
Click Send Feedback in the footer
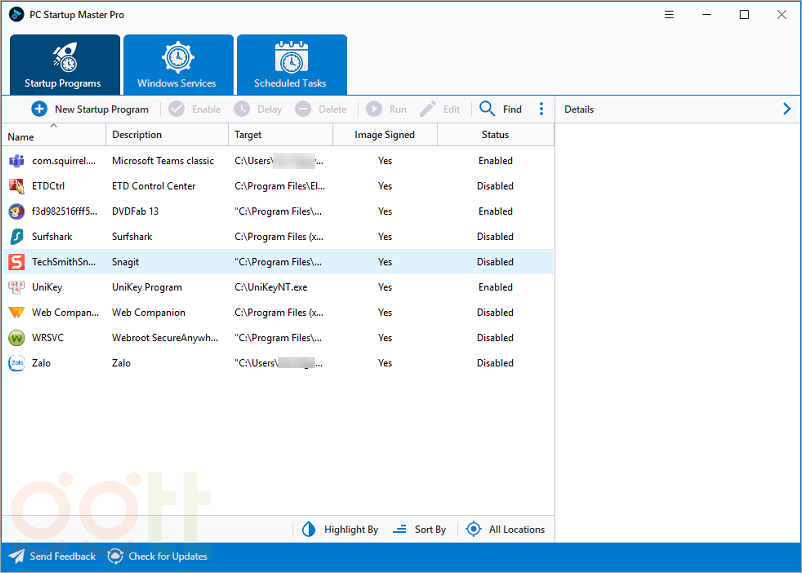[x=53, y=556]
